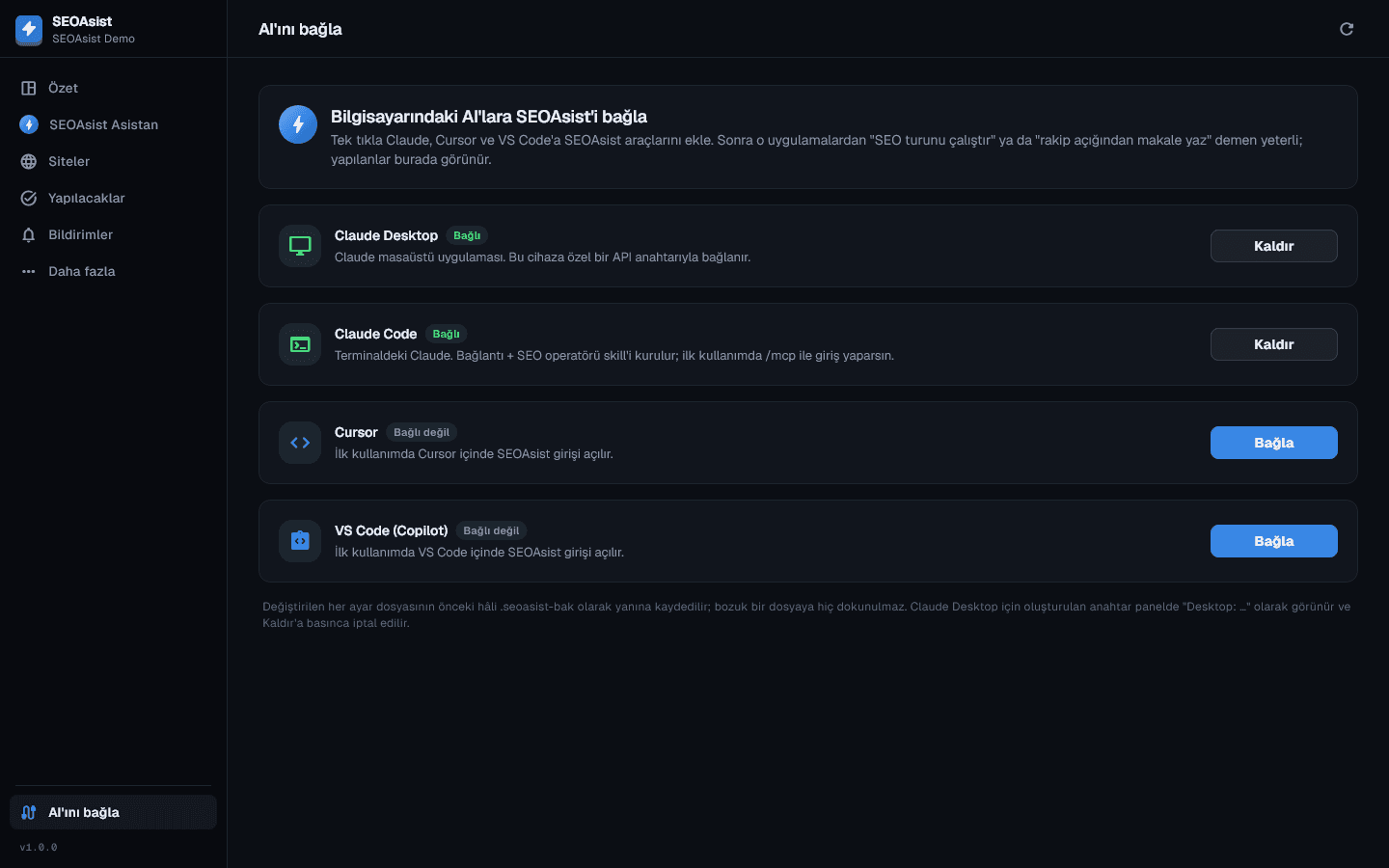Click VS Code içinde SEOAsist girişi description
Screen dimensions: 1389x868
click(x=479, y=553)
